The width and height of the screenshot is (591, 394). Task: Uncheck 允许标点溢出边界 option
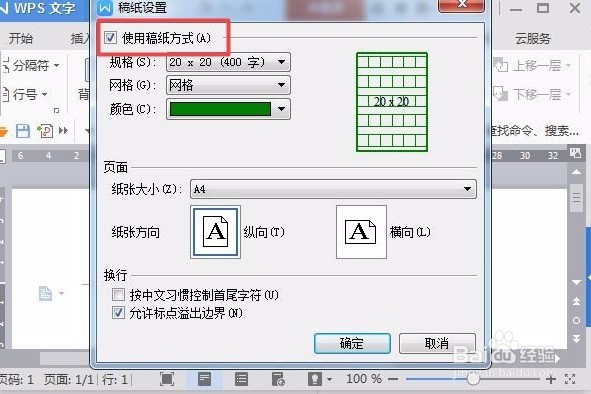click(118, 313)
